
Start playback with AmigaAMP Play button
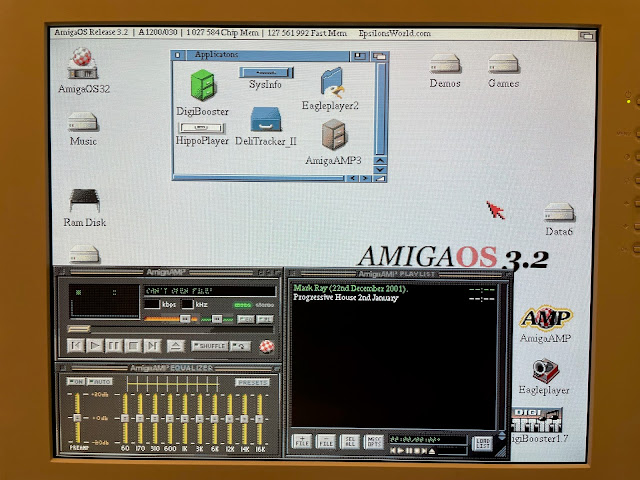[x=95, y=346]
